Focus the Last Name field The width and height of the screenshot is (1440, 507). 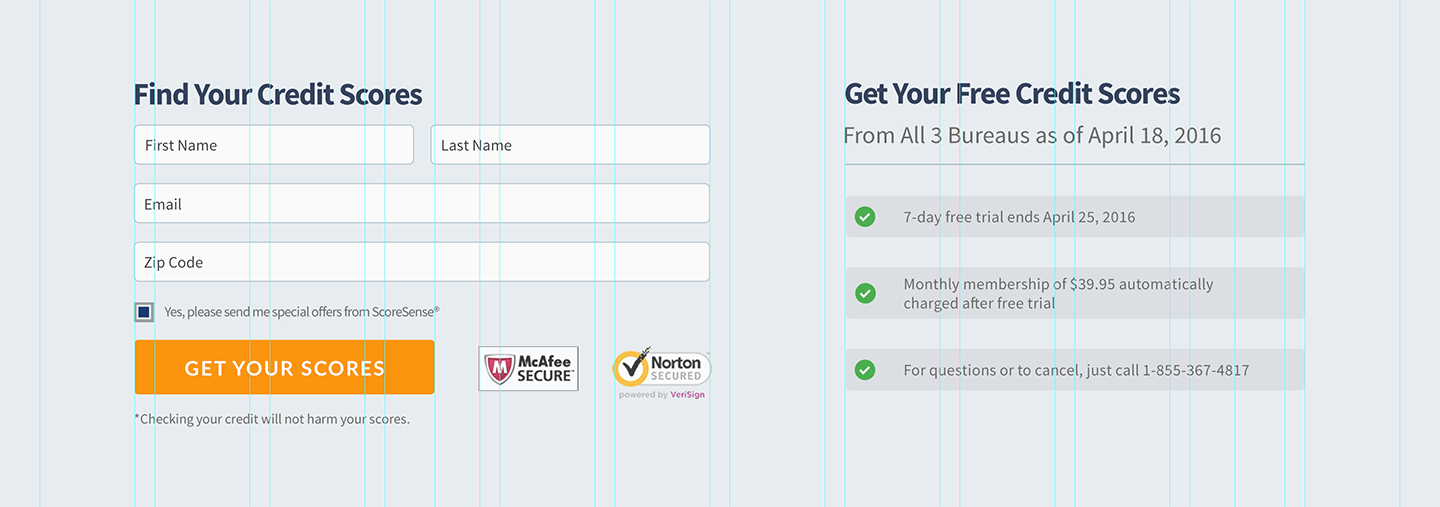click(x=570, y=145)
